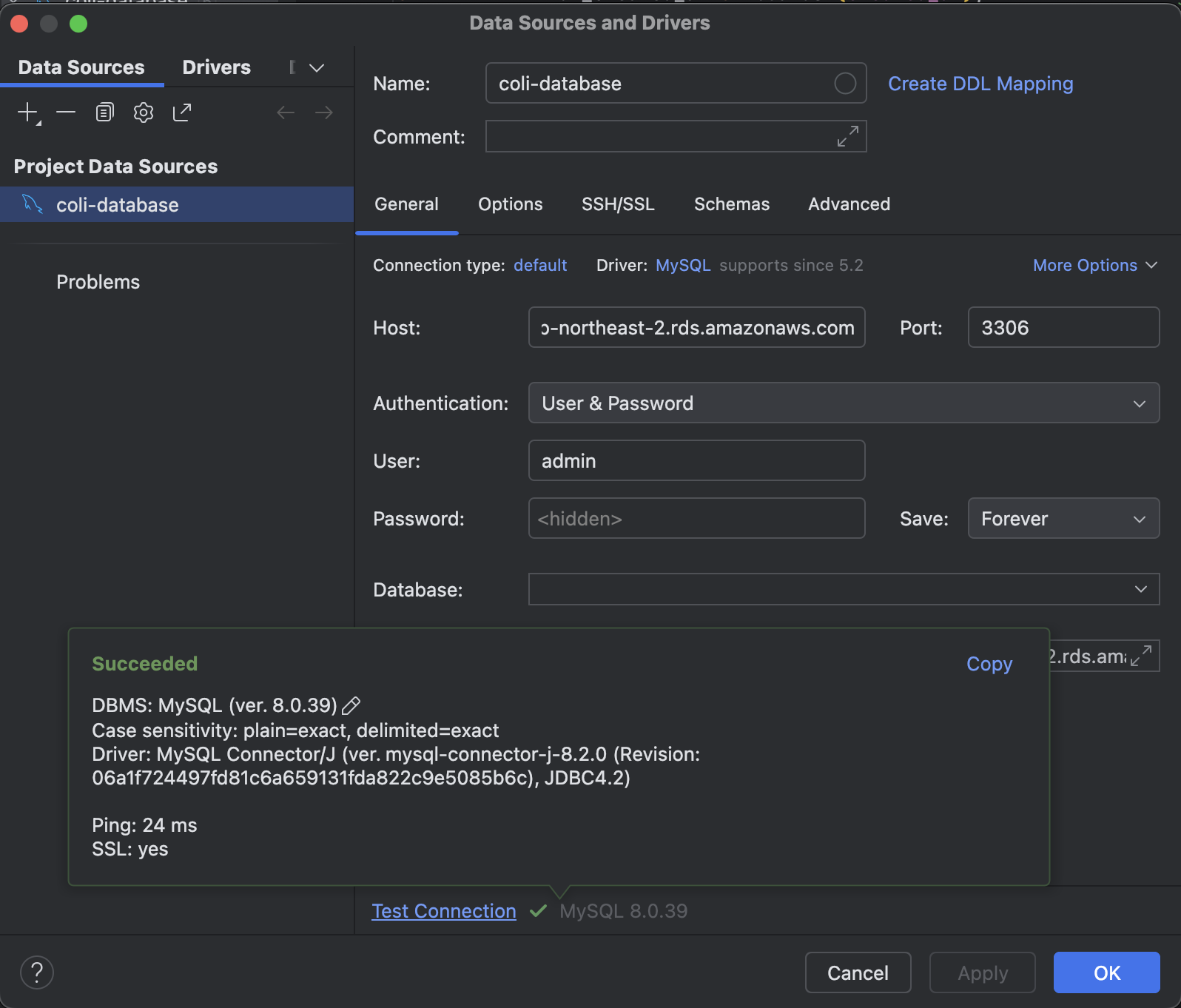Switch to Data Sources tab
The height and width of the screenshot is (1008, 1181).
click(81, 67)
